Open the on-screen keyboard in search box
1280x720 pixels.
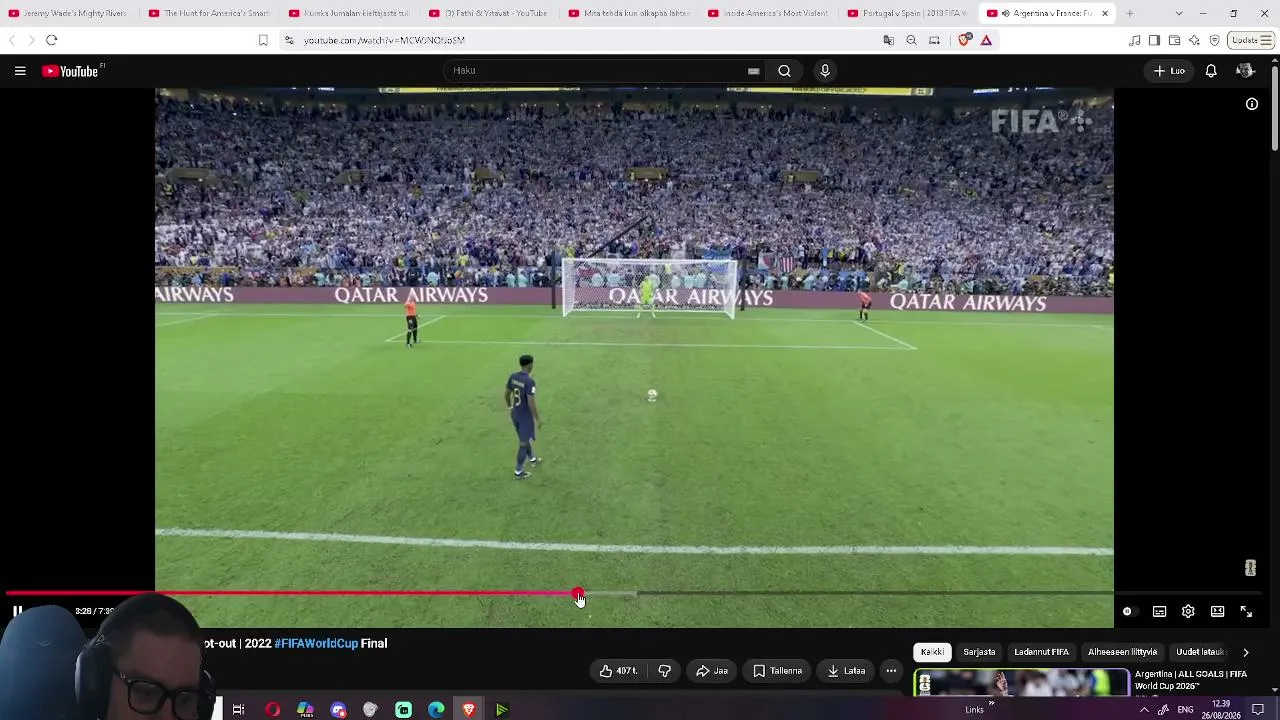tap(753, 71)
